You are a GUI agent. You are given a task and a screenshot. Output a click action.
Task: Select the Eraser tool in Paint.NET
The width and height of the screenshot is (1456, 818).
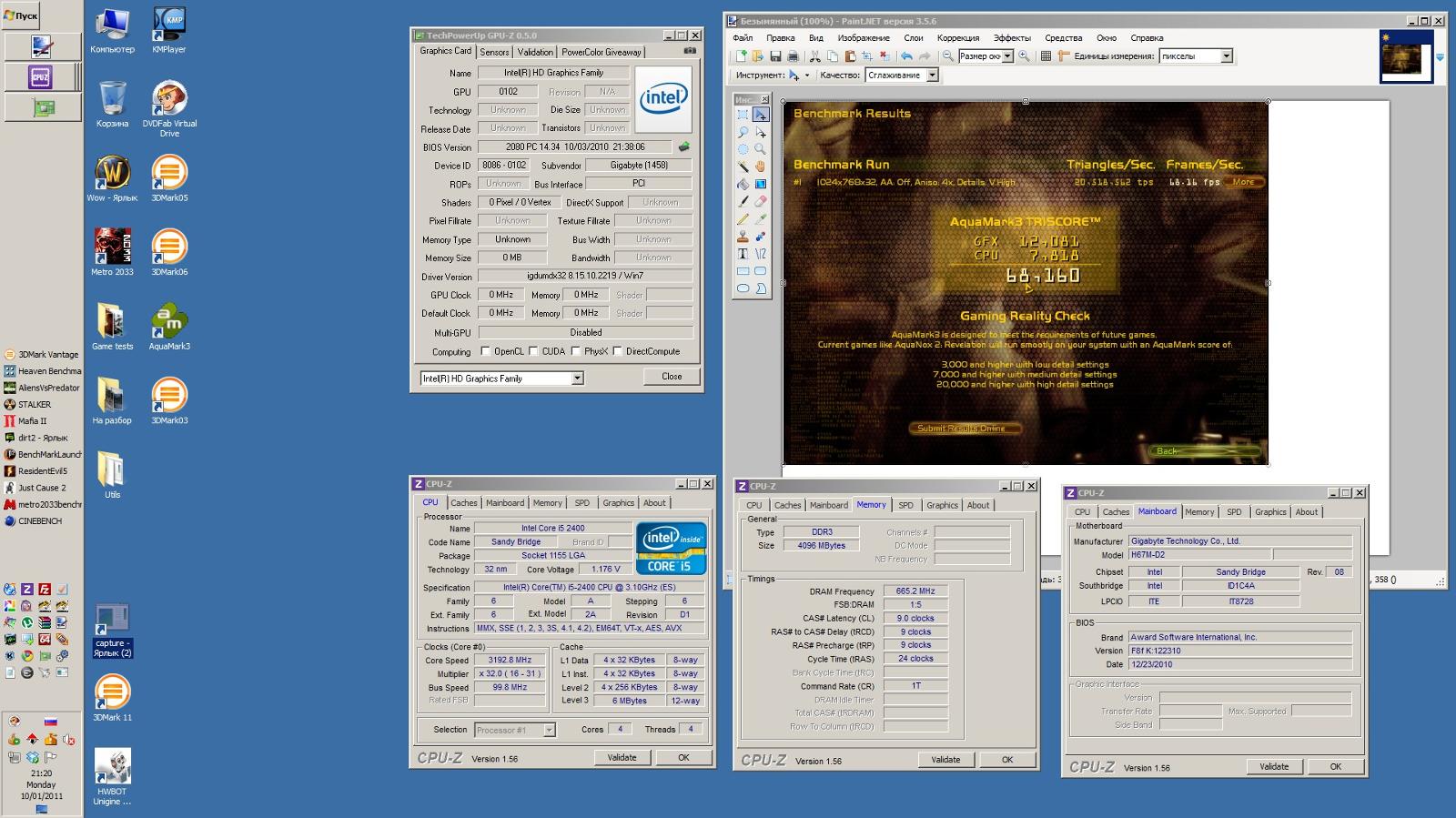760,201
